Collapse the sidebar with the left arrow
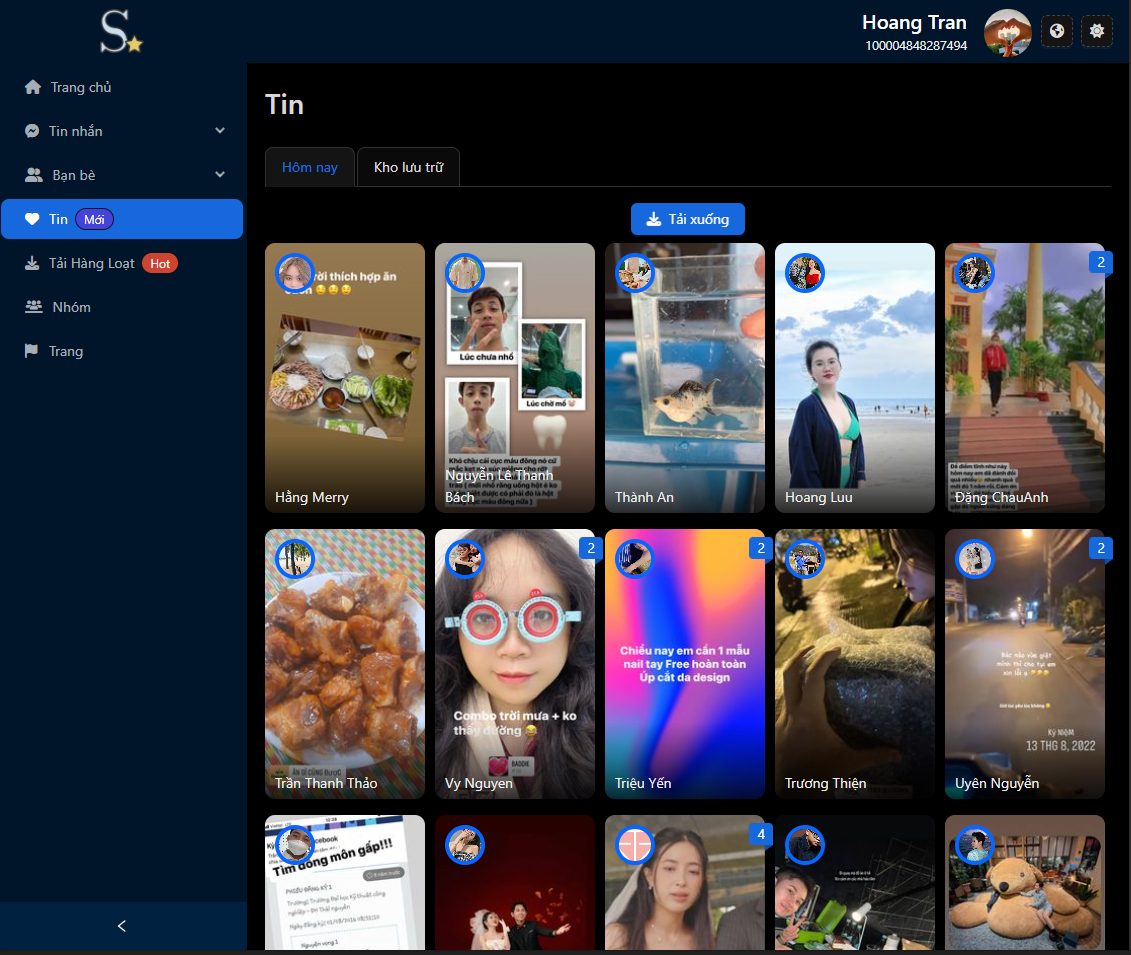Viewport: 1131px width, 955px height. [x=122, y=926]
